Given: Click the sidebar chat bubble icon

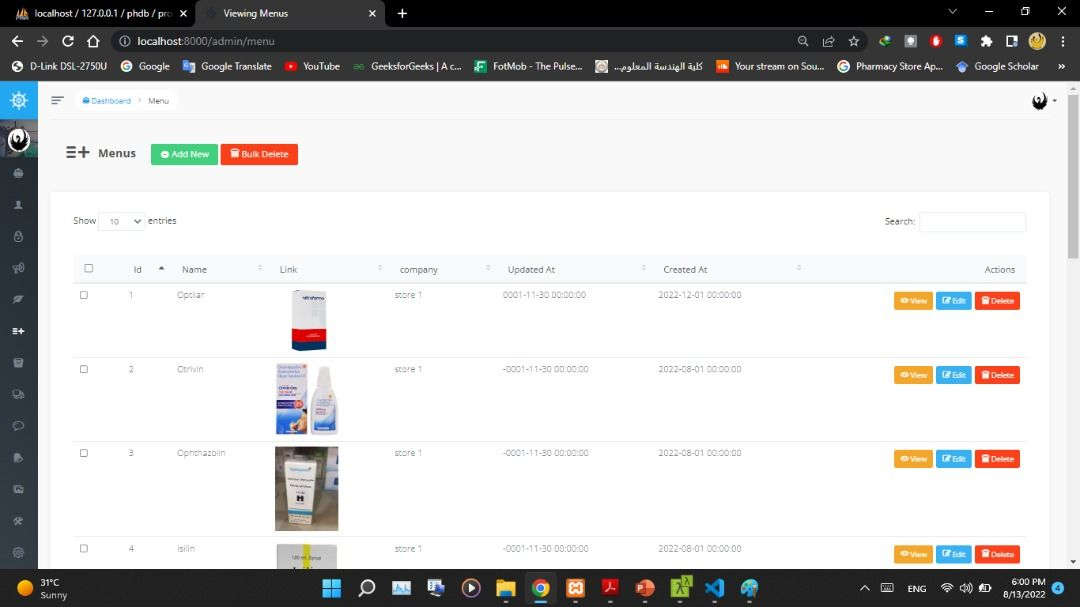Looking at the screenshot, I should click(x=19, y=426).
